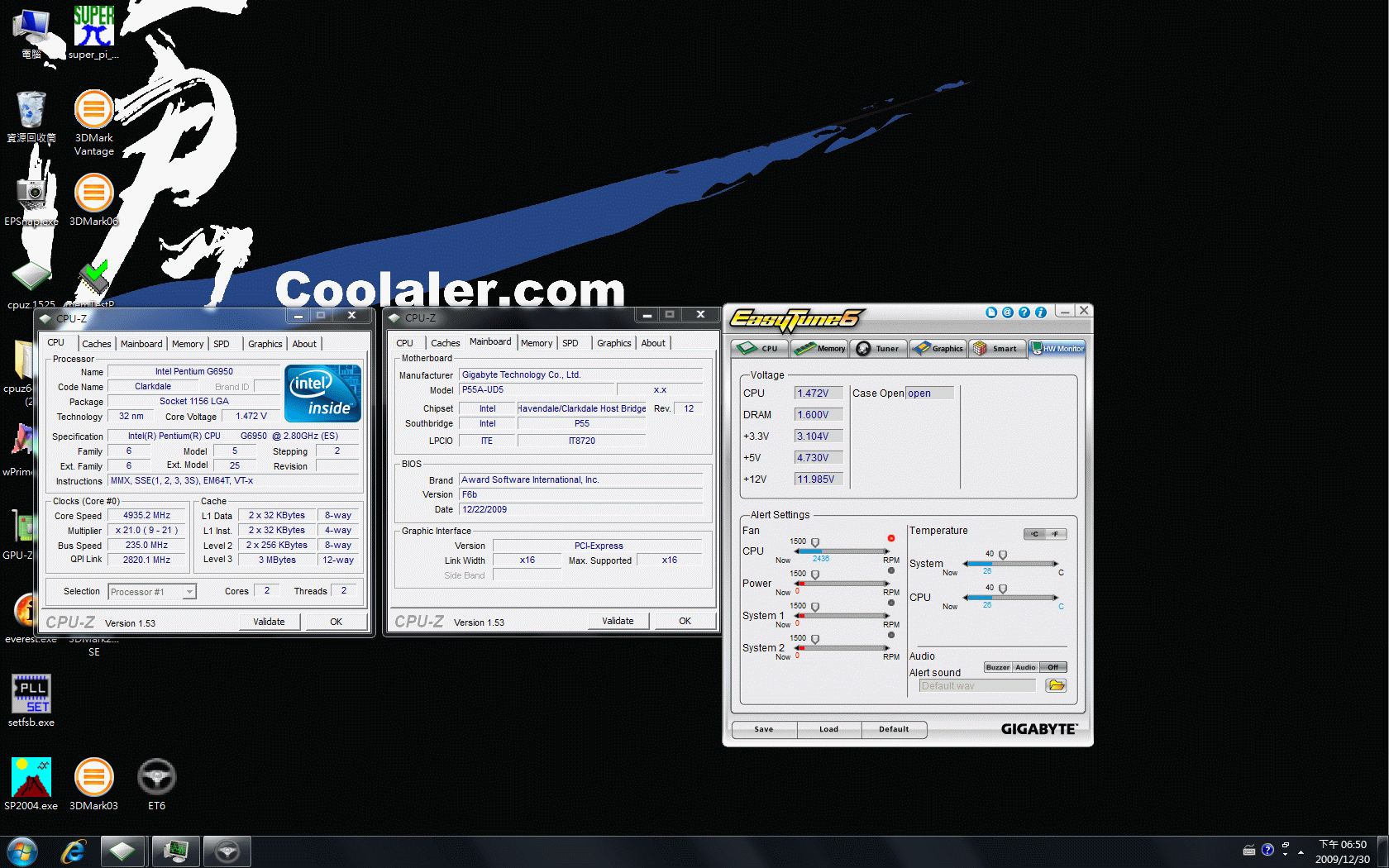This screenshot has width=1389, height=868.
Task: Open the super_pi desktop shortcut
Action: tap(93, 31)
